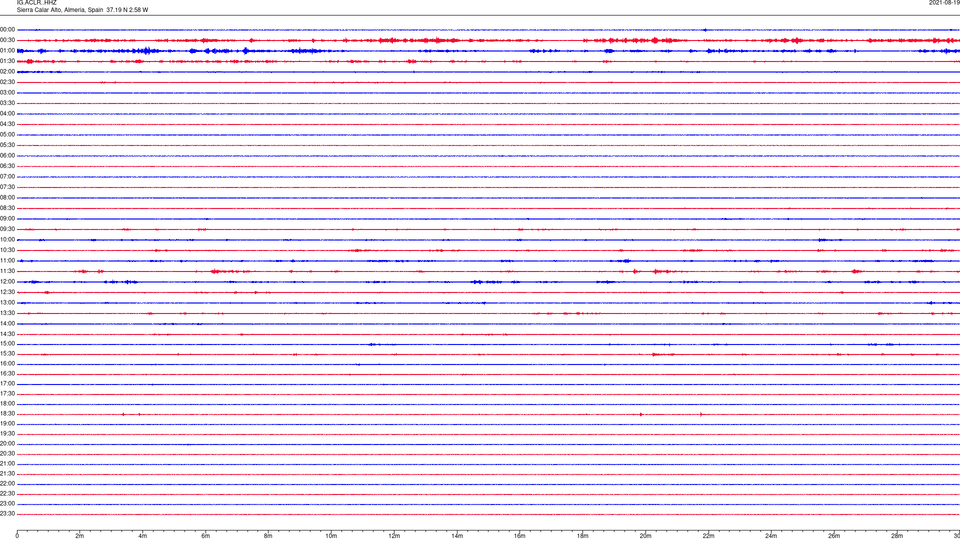
Task: Click the 17:30 time row label
Action: pos(7,394)
